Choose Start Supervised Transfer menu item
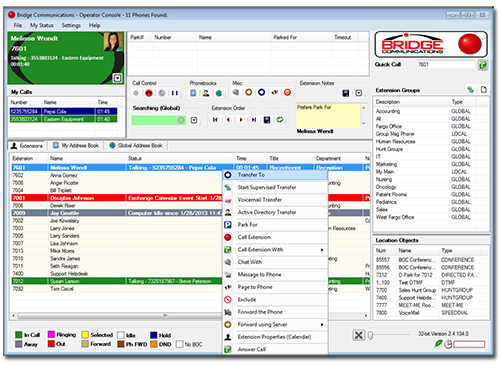The height and width of the screenshot is (365, 500). coord(275,188)
